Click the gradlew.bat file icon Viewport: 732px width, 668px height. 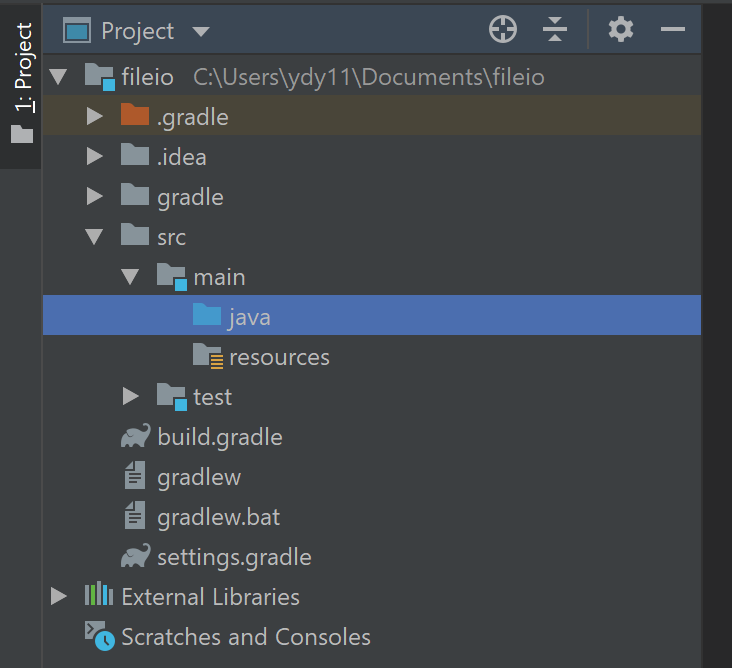[135, 515]
